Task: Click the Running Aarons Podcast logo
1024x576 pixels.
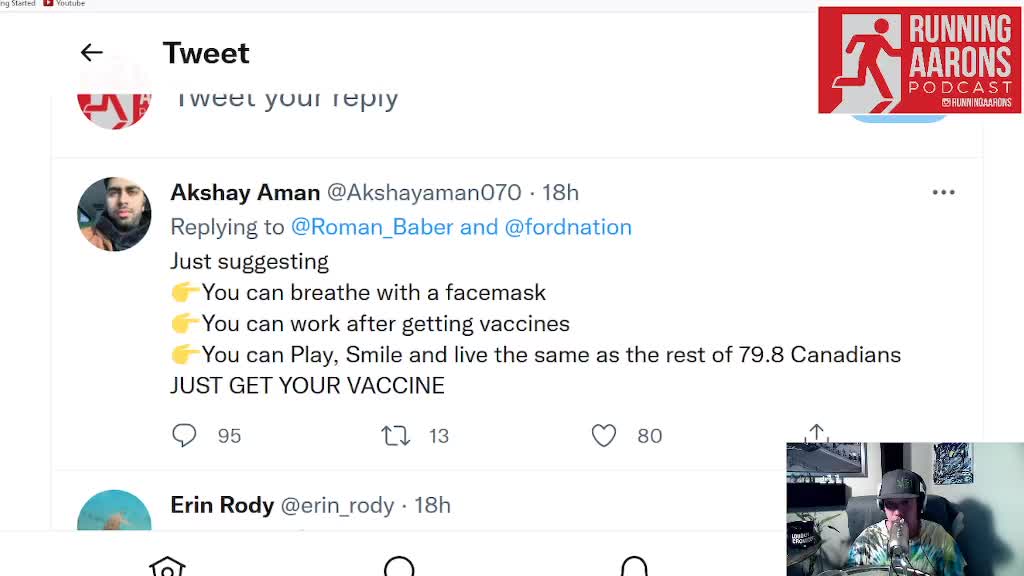Action: pos(920,60)
